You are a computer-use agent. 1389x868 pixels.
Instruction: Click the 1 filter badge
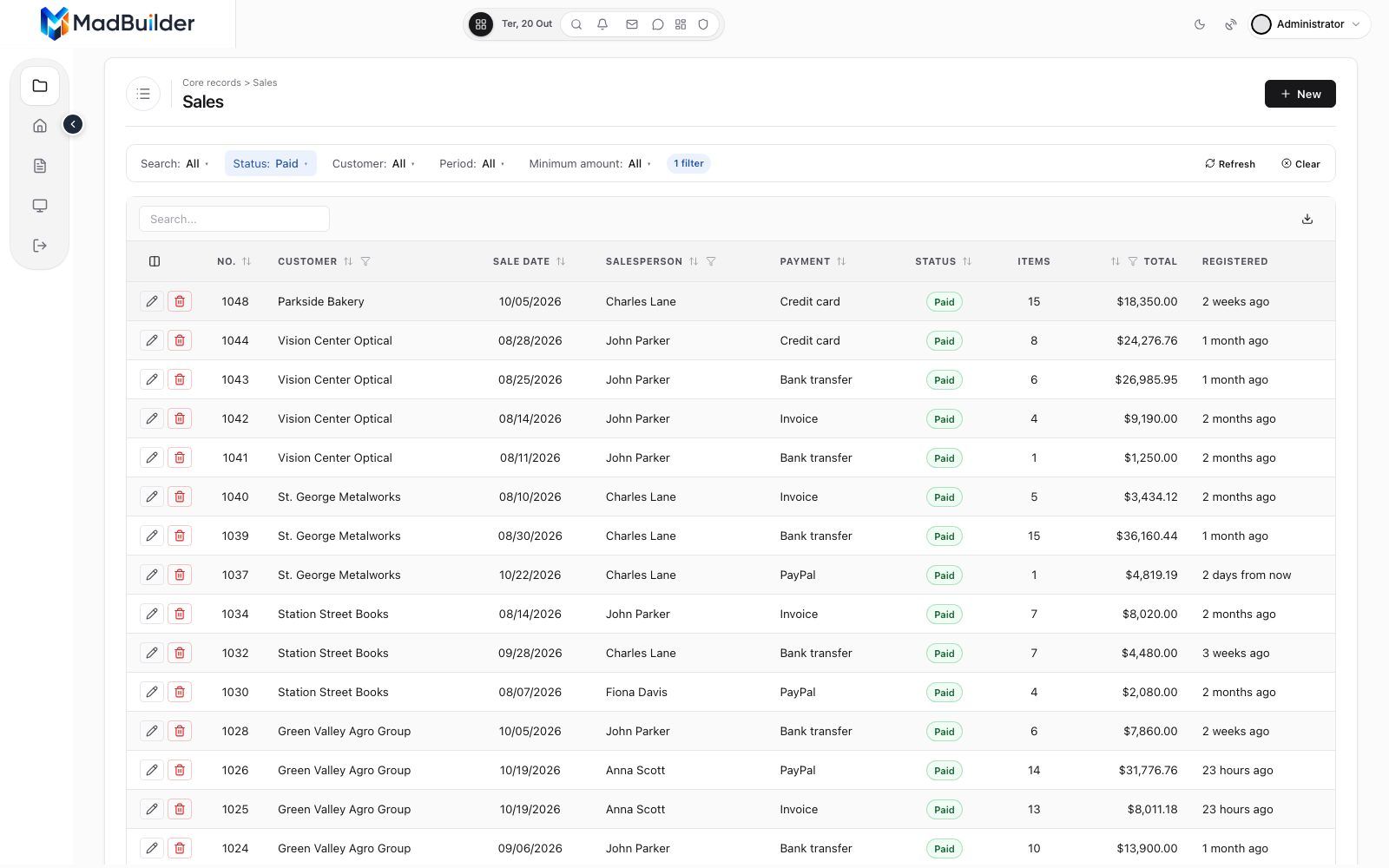point(688,163)
